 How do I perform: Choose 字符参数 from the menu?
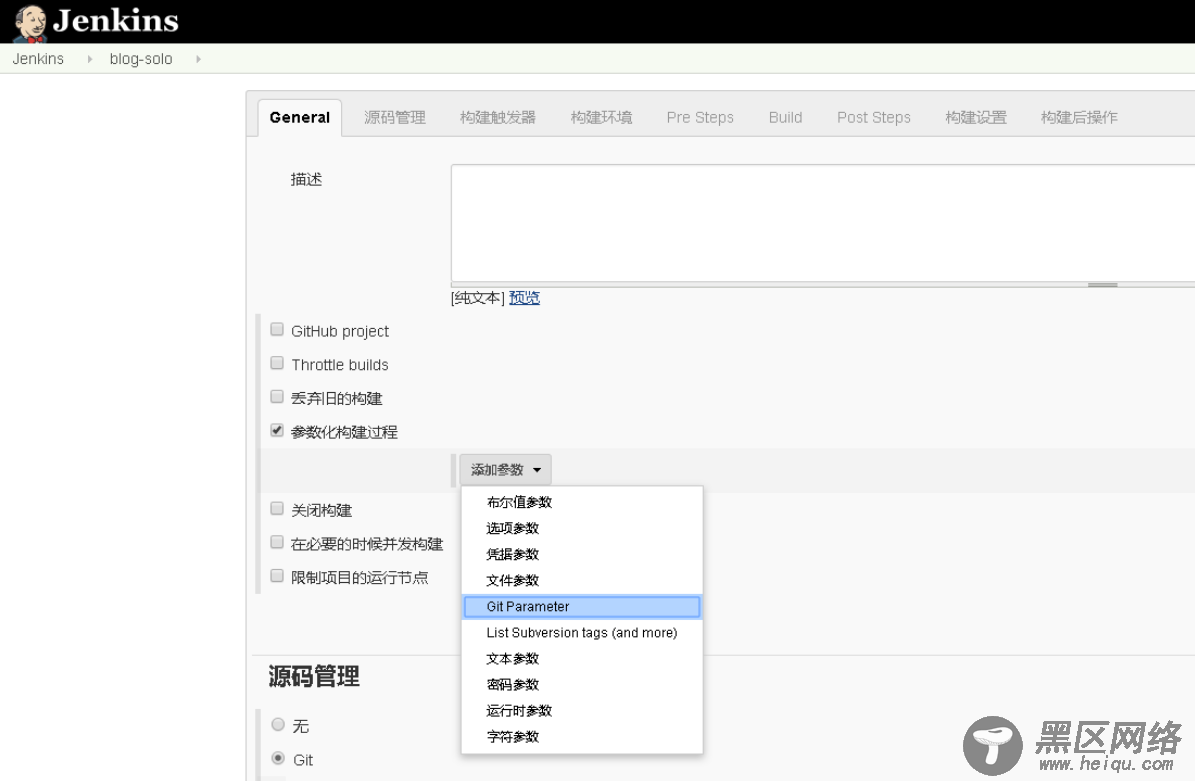[581, 736]
